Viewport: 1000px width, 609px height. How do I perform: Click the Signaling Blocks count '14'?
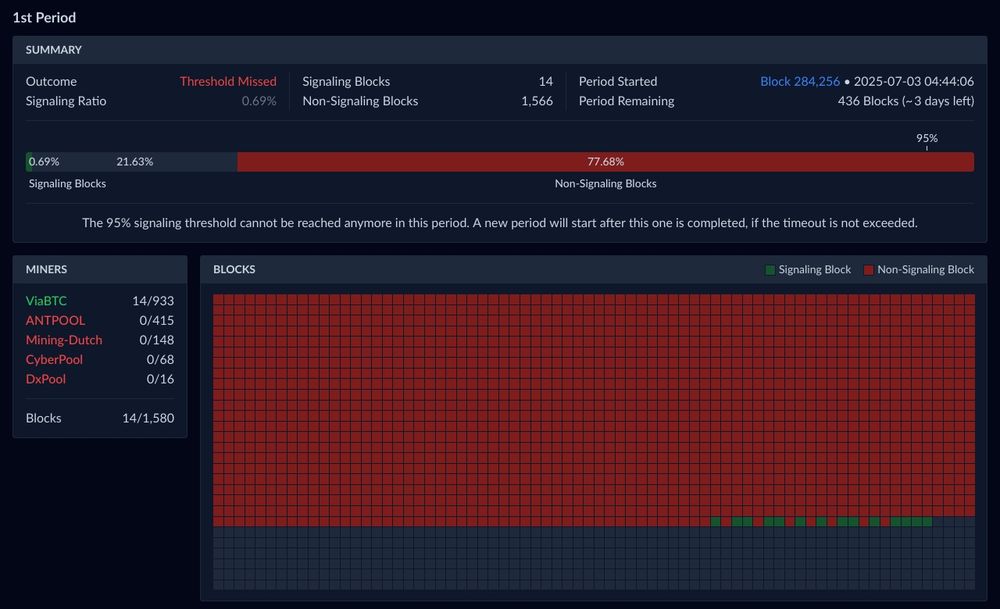pyautogui.click(x=545, y=81)
